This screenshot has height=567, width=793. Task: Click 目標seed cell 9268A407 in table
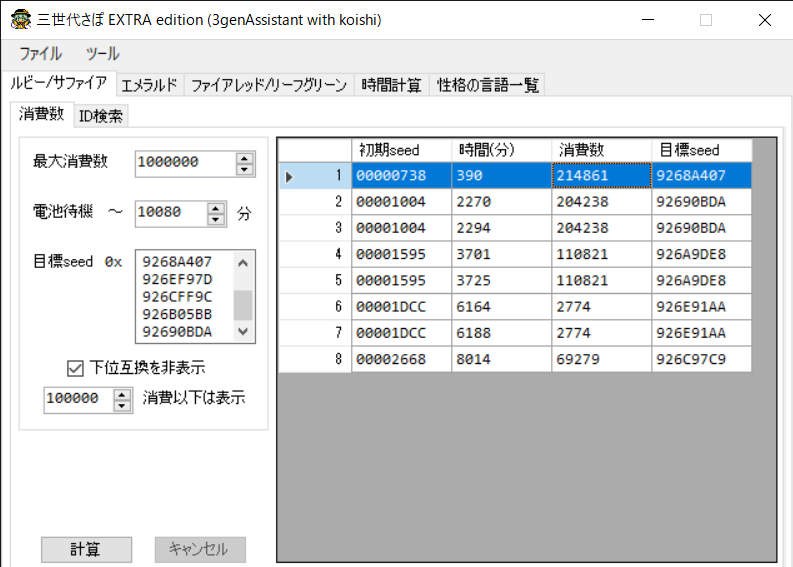[701, 176]
